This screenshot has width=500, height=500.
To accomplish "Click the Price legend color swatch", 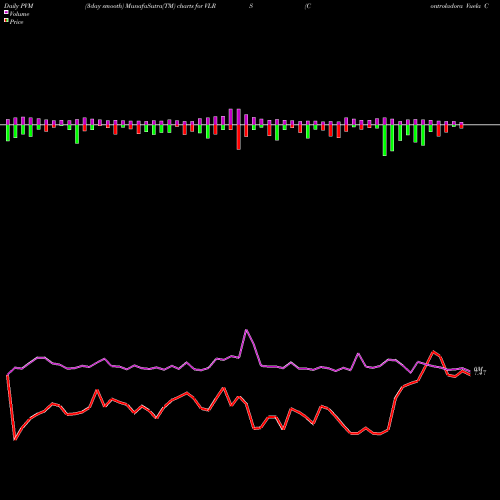I will (x=6, y=20).
